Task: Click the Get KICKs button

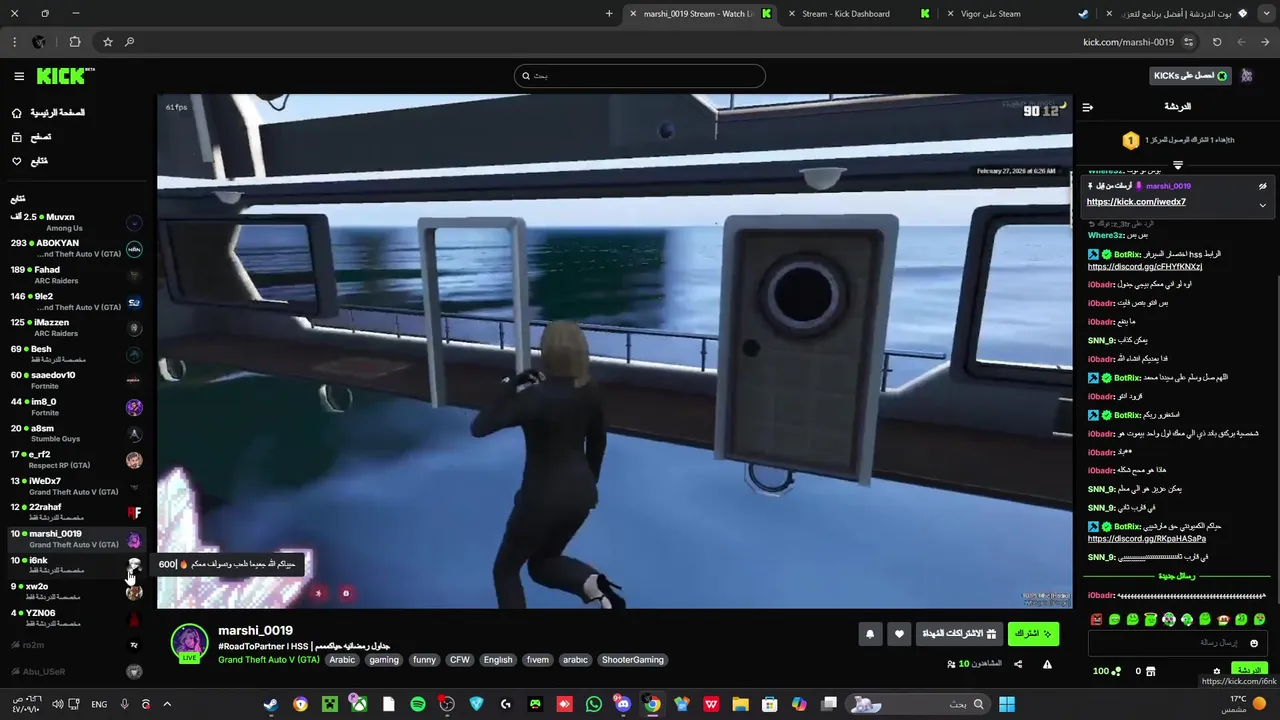Action: click(x=1190, y=76)
